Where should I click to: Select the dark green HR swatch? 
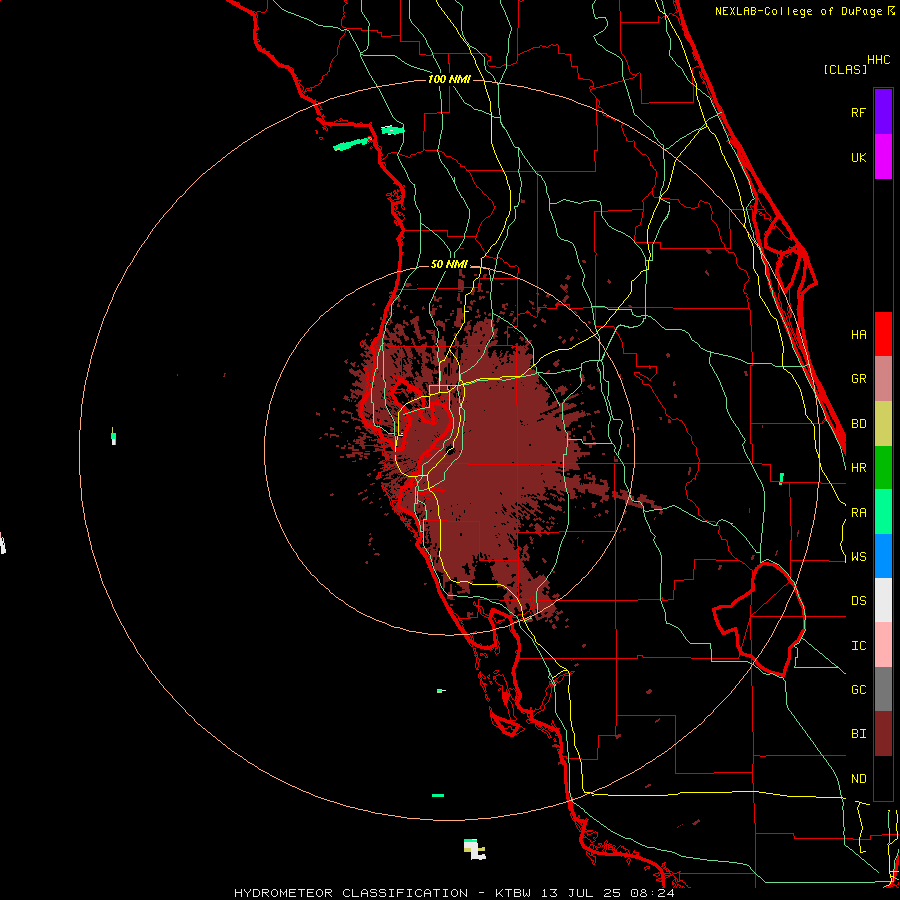click(x=883, y=468)
